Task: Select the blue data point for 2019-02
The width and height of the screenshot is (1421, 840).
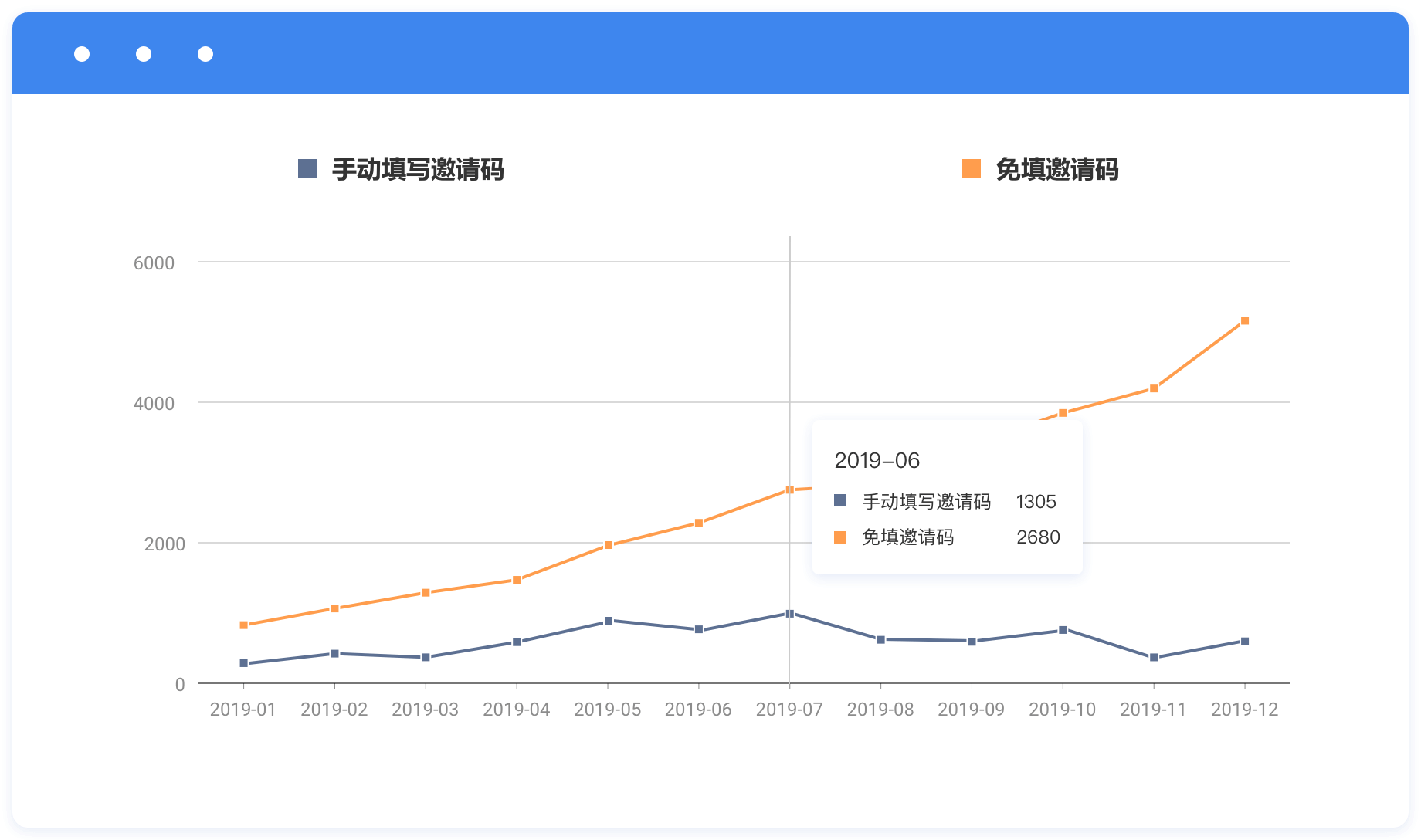Action: pos(334,654)
